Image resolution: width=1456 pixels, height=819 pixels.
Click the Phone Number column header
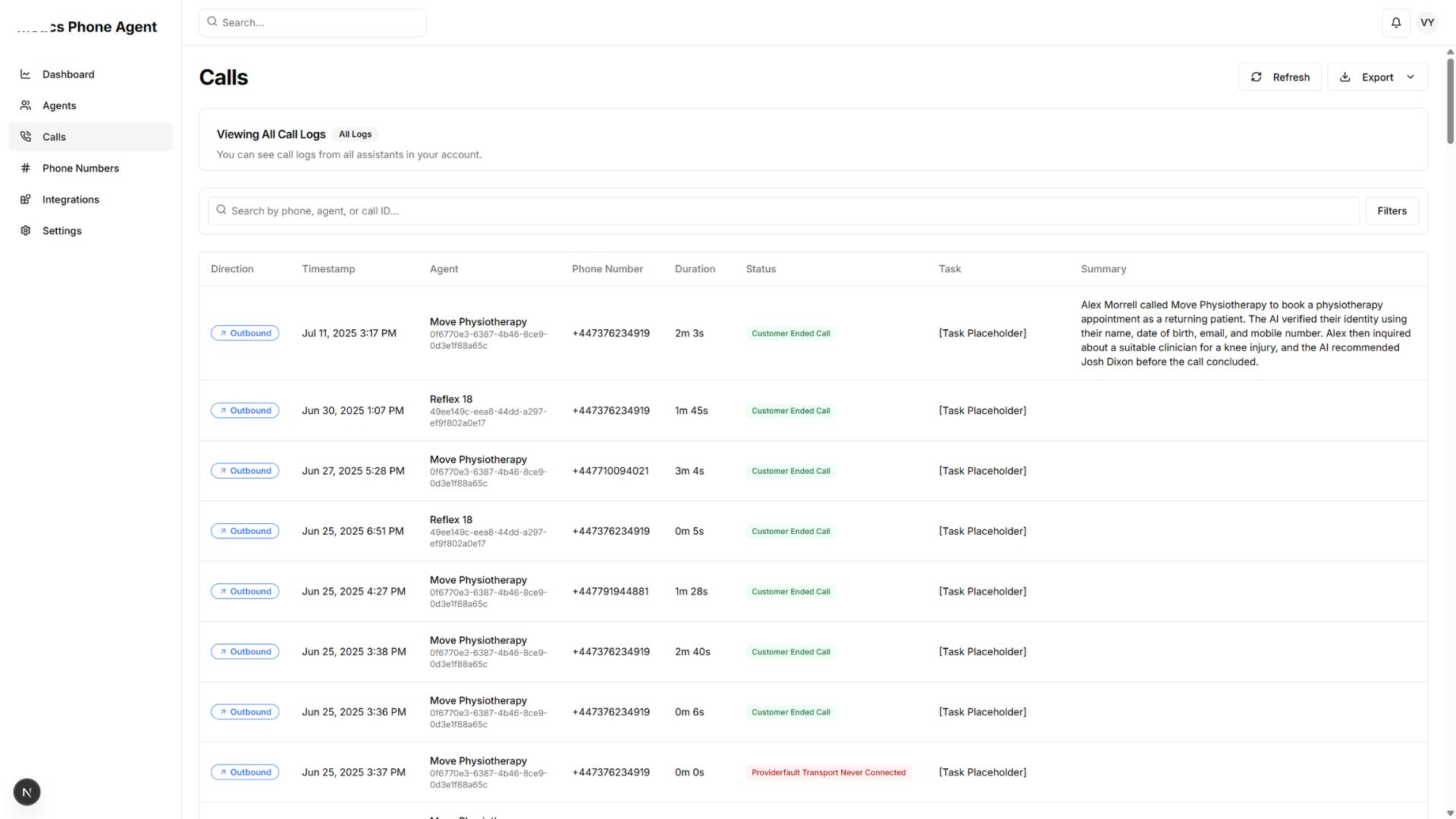coord(607,269)
